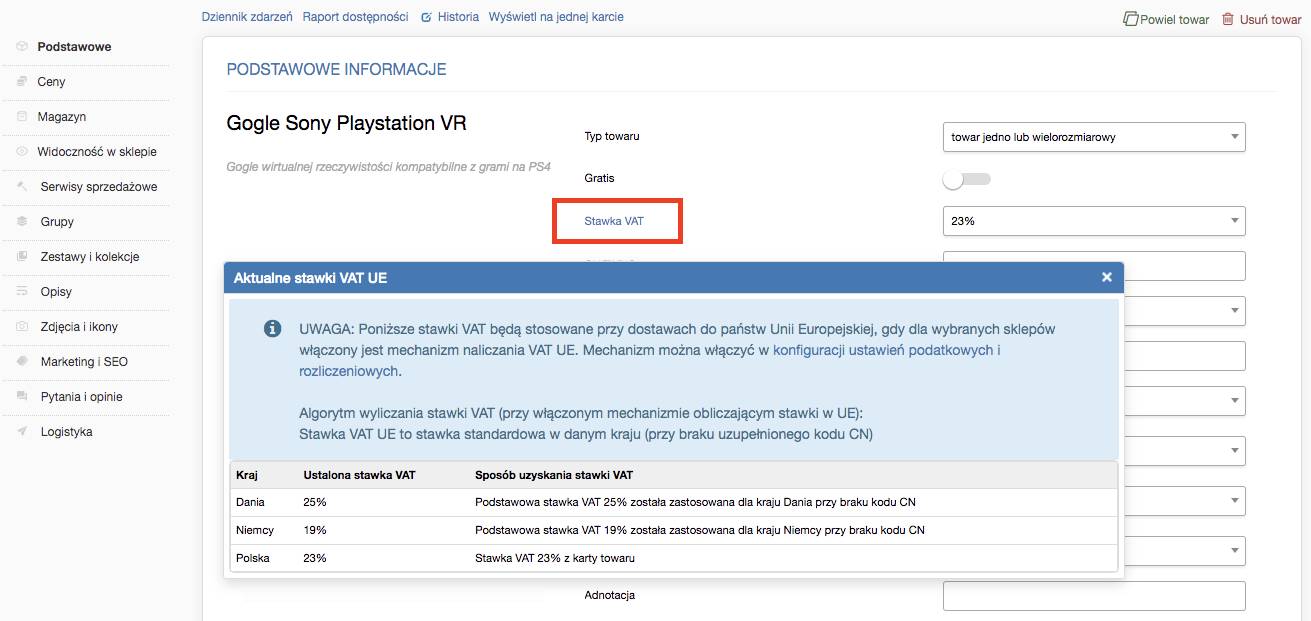Screen dimensions: 1311x621
Task: Open the Typ towaru dropdown
Action: (1094, 136)
